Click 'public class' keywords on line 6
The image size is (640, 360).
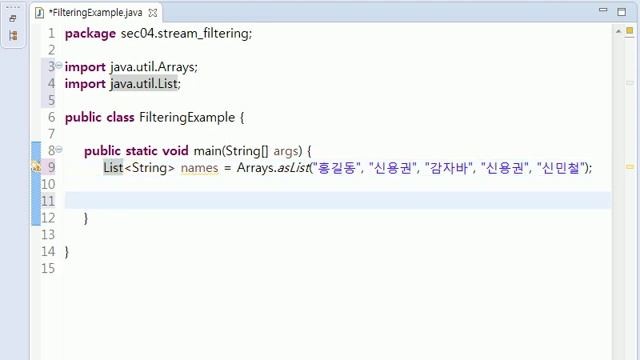tap(100, 118)
